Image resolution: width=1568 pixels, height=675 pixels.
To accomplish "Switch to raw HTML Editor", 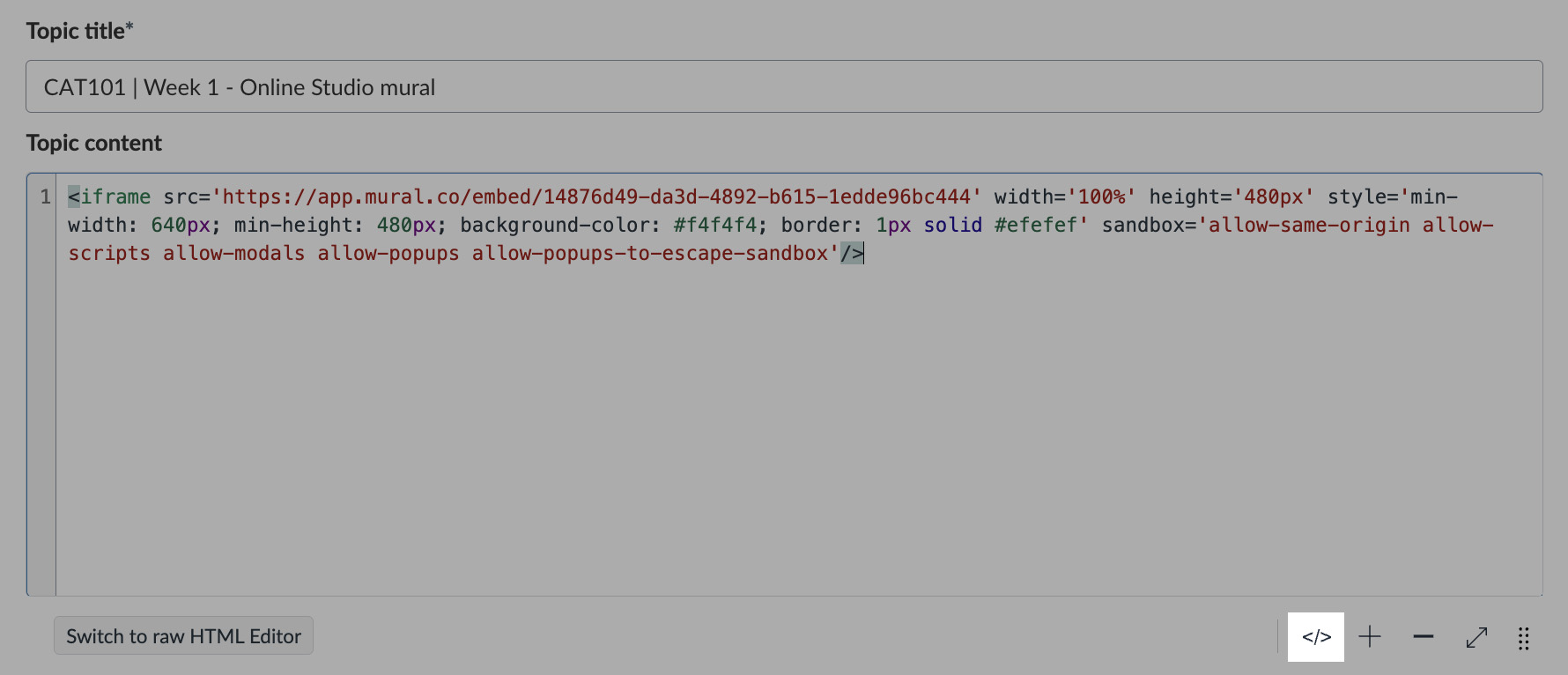I will [183, 636].
